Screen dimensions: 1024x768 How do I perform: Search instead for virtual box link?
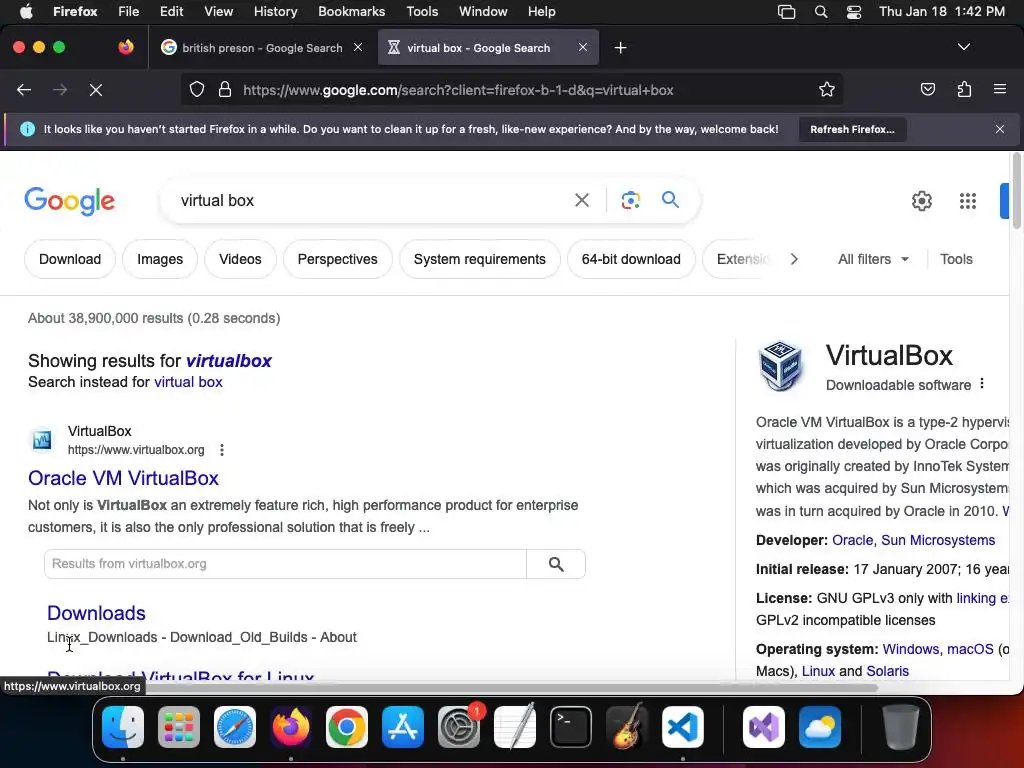coord(188,382)
